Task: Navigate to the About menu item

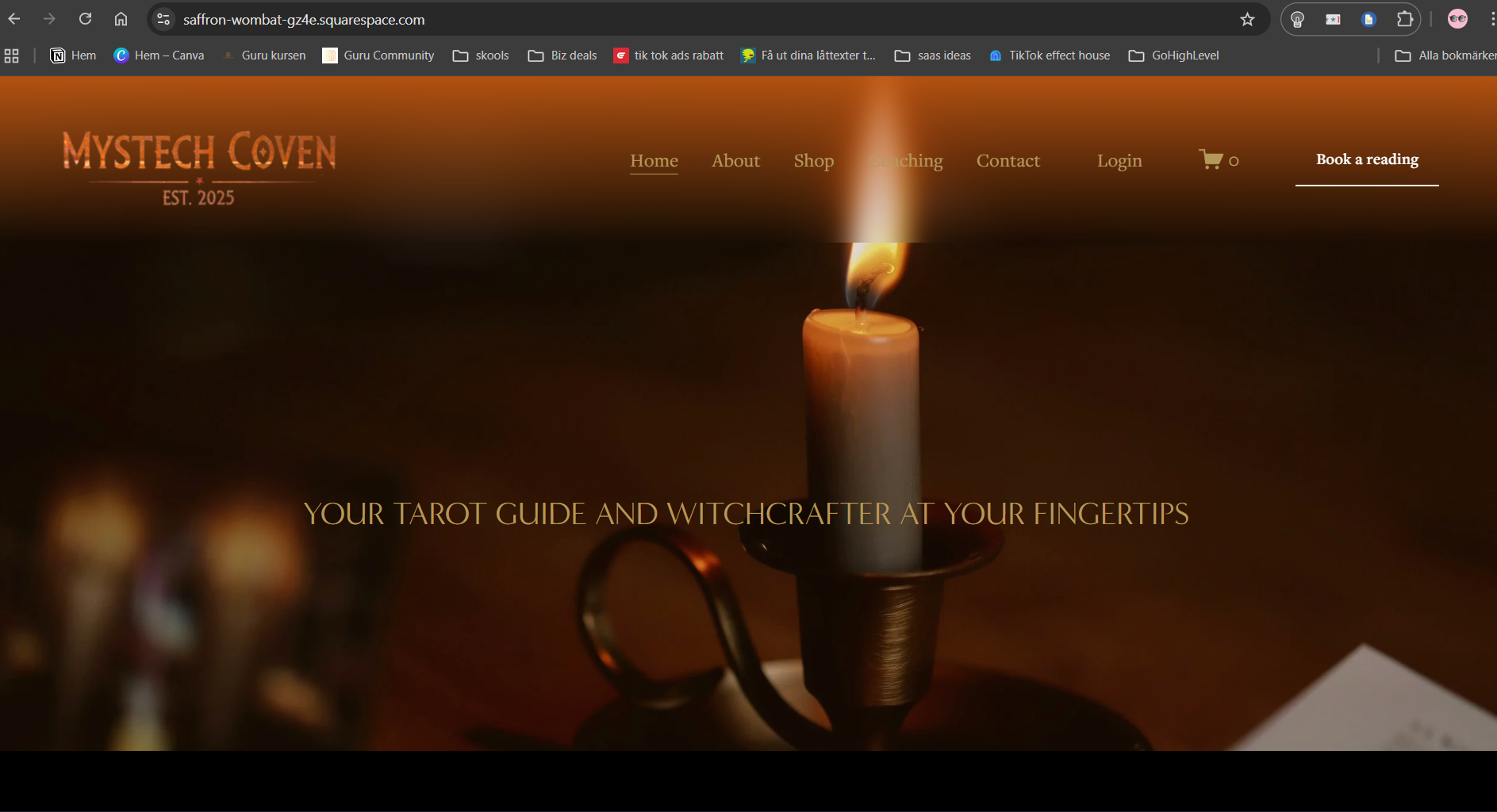Action: pos(735,160)
